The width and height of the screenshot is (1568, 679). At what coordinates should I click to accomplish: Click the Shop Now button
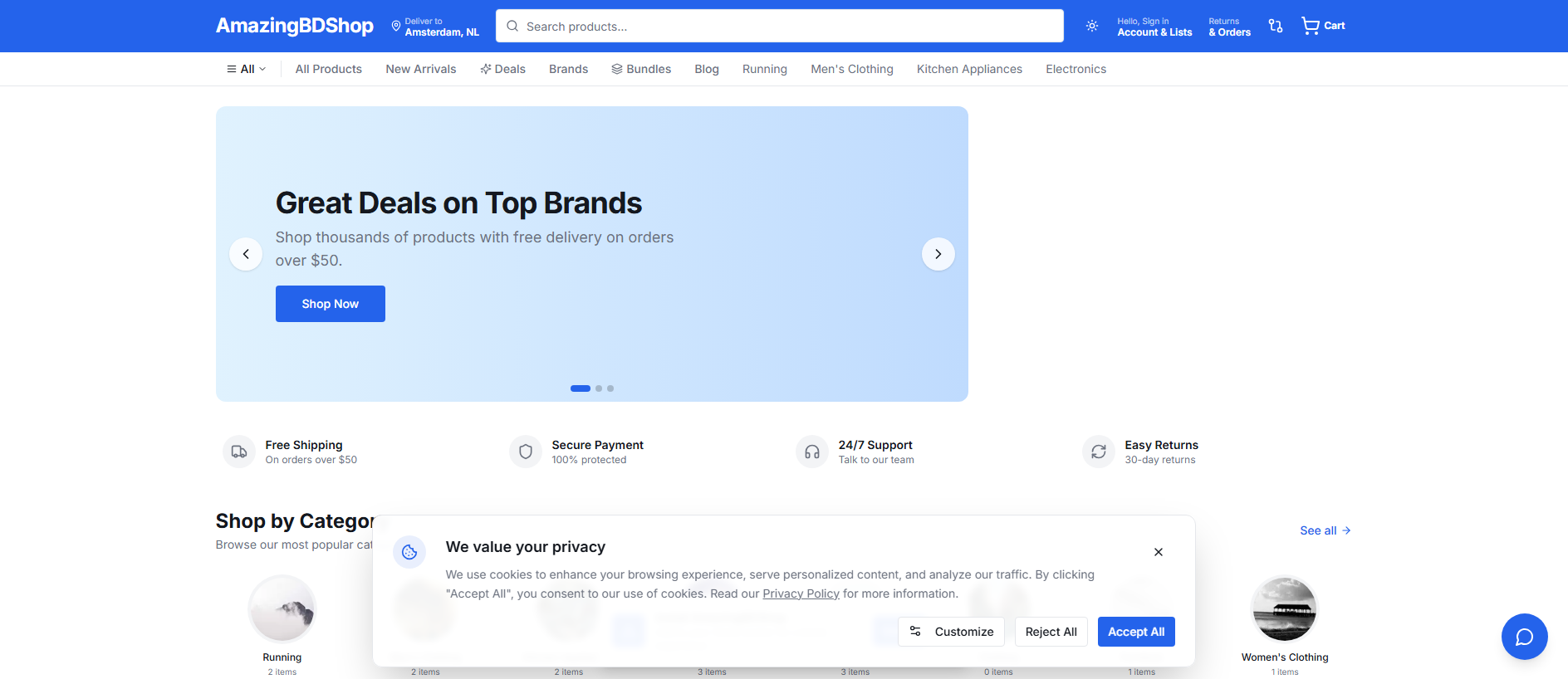[x=331, y=304]
